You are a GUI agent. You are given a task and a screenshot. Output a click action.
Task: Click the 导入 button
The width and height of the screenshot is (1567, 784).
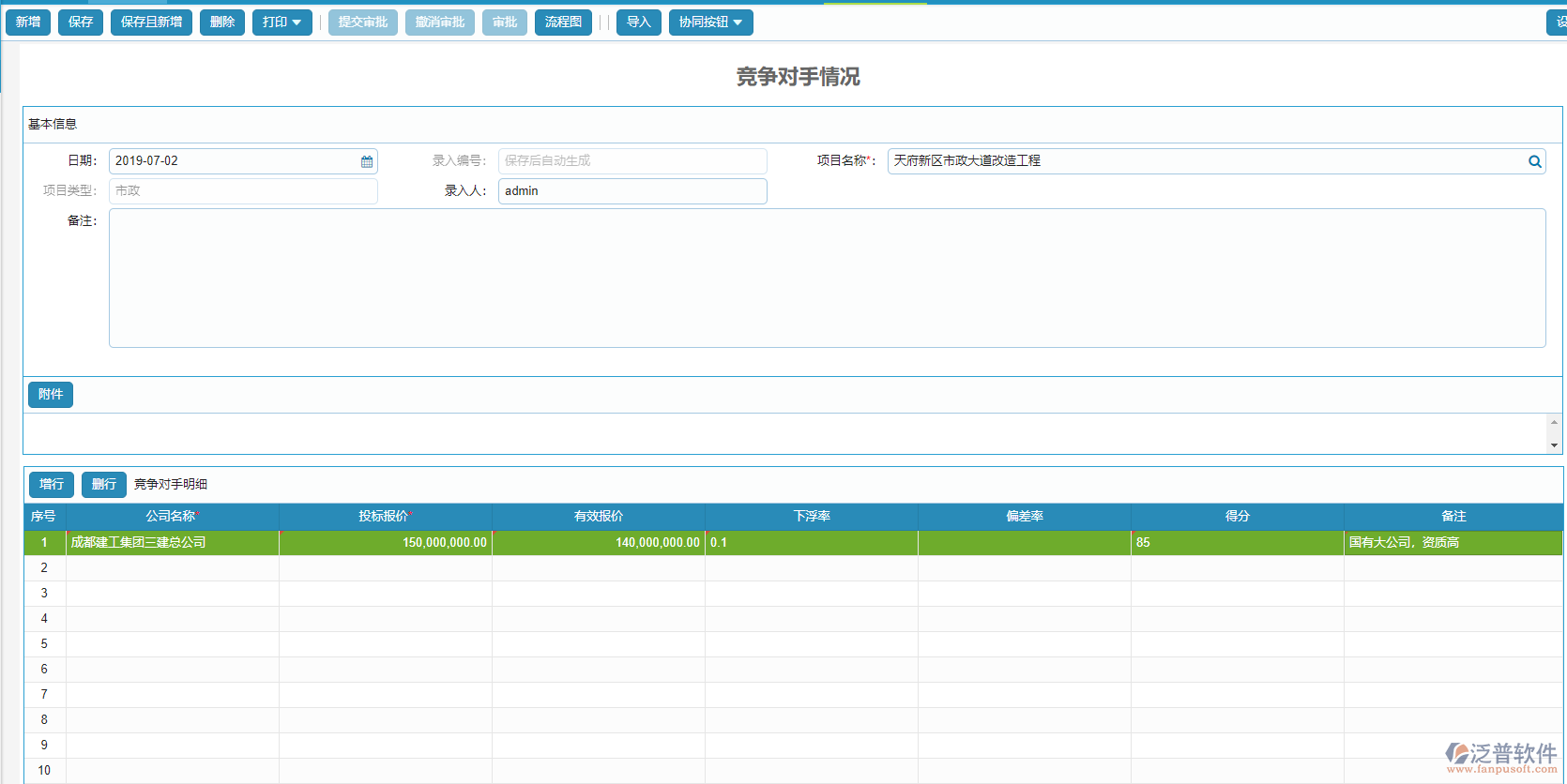638,23
